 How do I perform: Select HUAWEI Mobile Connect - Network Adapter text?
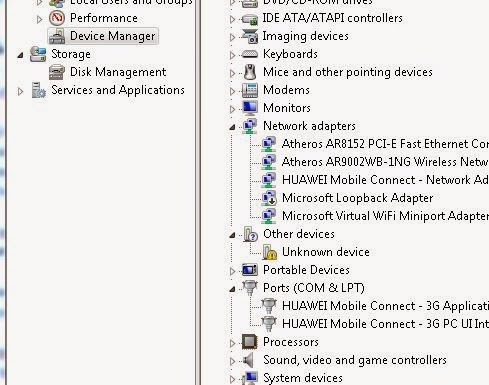[x=385, y=180]
